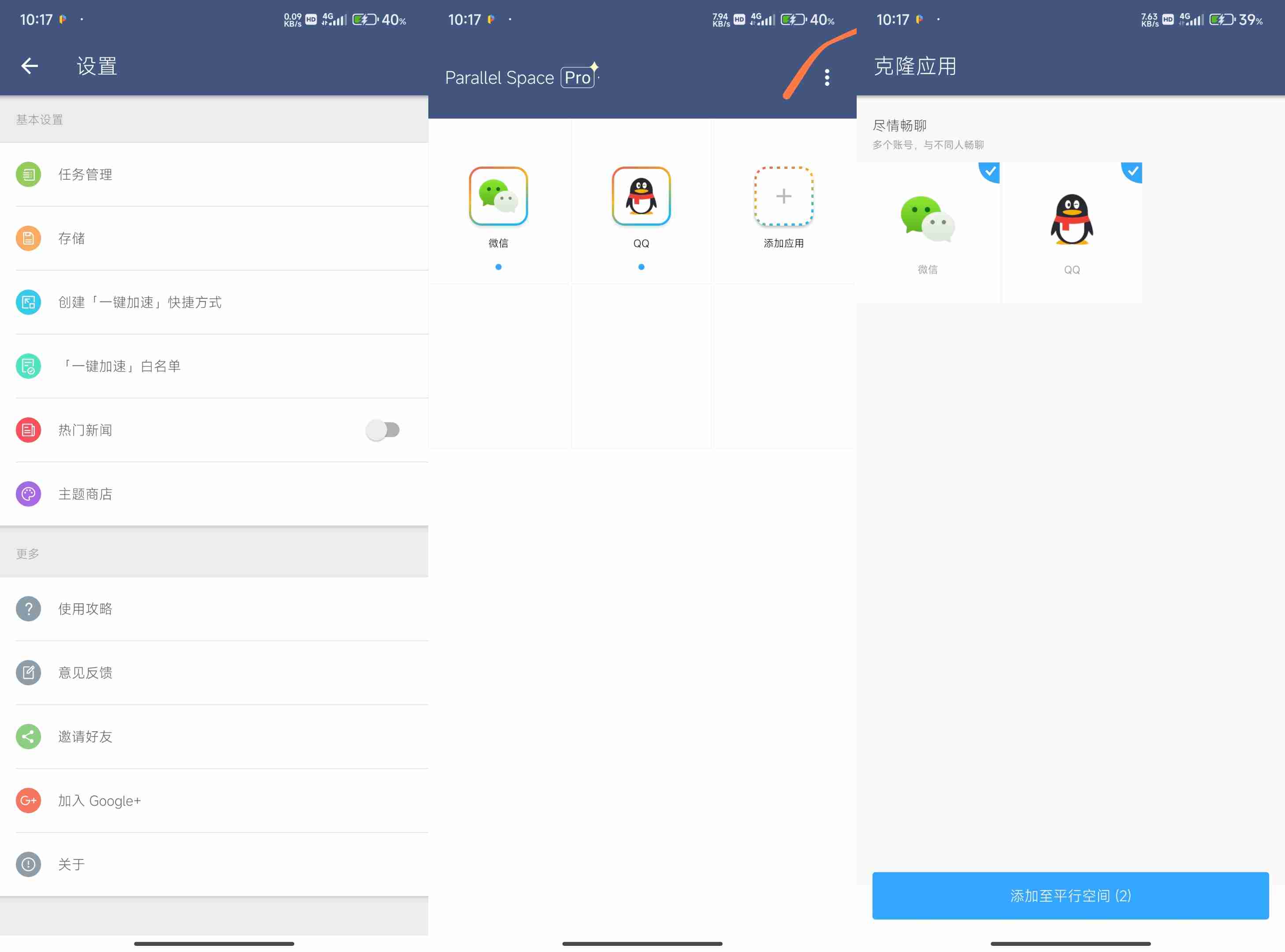Open 使用攻略 entry

(214, 609)
